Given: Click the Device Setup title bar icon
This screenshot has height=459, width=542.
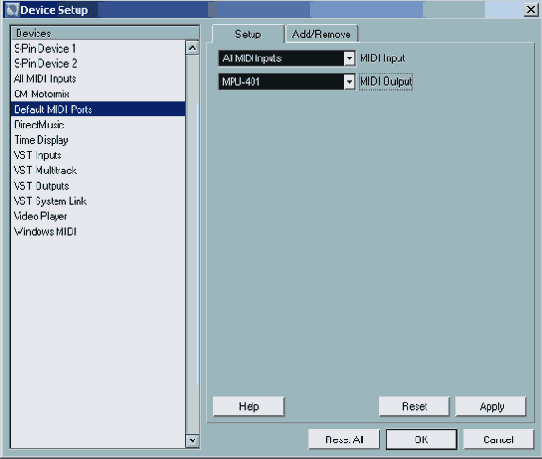Looking at the screenshot, I should coord(12,10).
